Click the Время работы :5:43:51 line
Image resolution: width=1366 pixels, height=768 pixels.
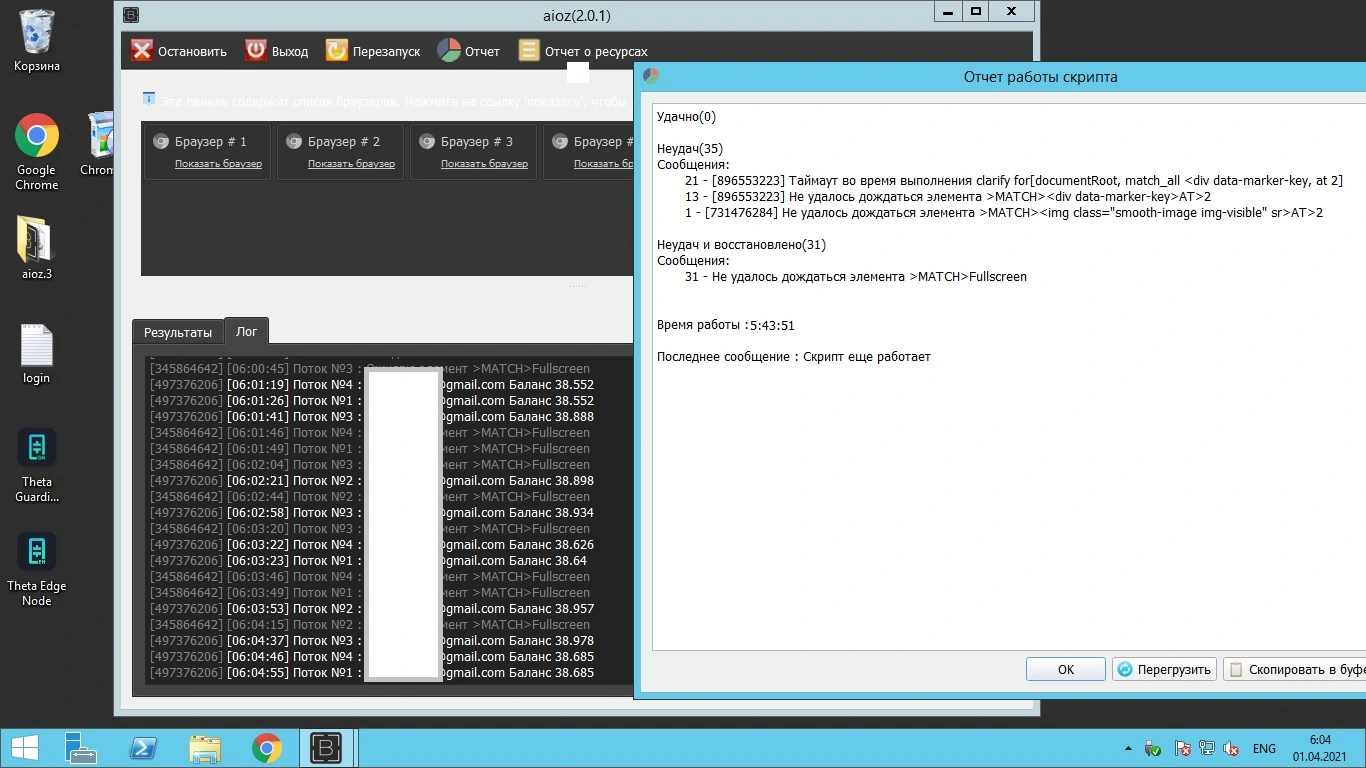coord(726,325)
